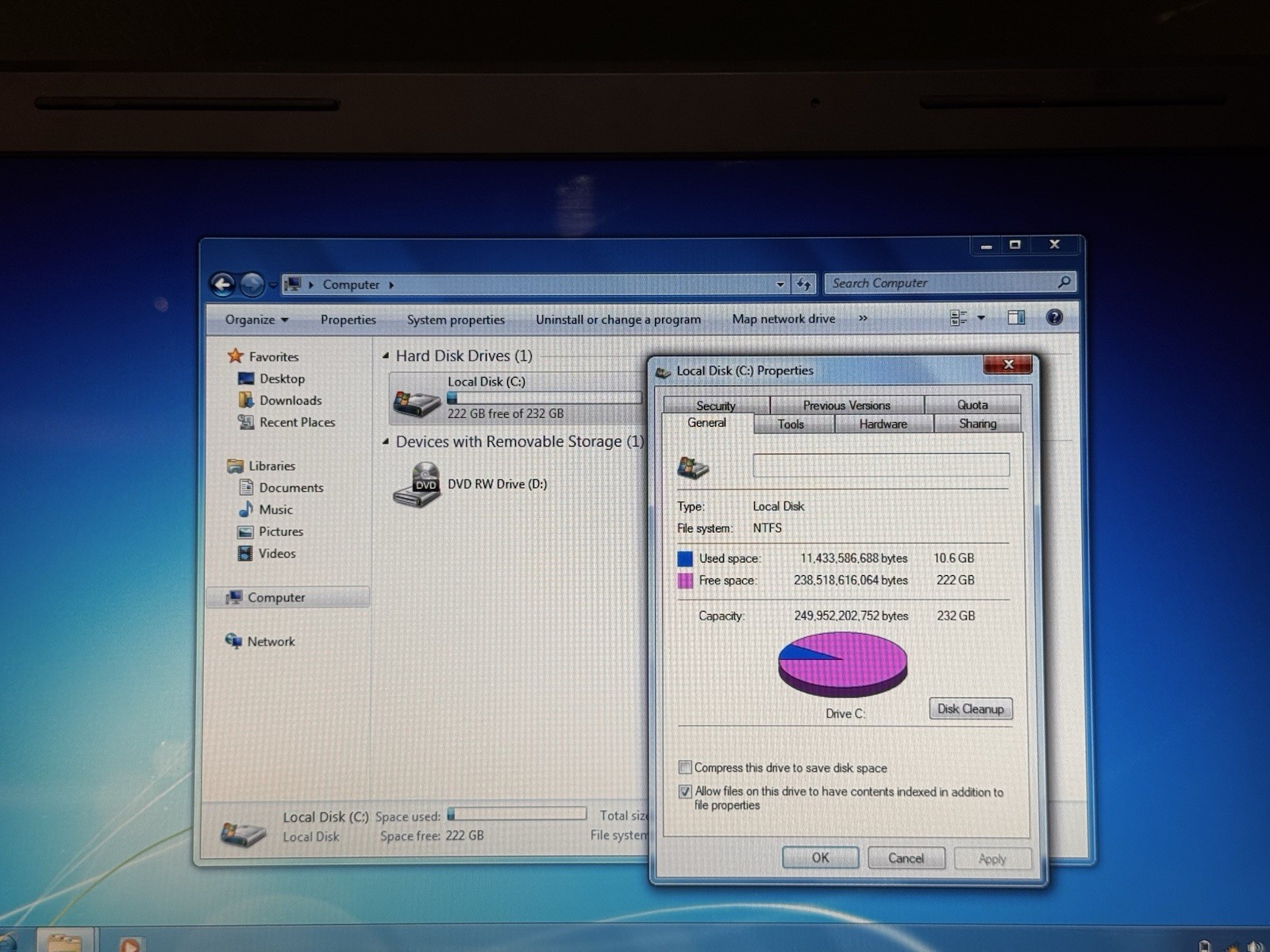Viewport: 1270px width, 952px height.
Task: Select the Local Disk (C:) drive icon
Action: coord(417,402)
